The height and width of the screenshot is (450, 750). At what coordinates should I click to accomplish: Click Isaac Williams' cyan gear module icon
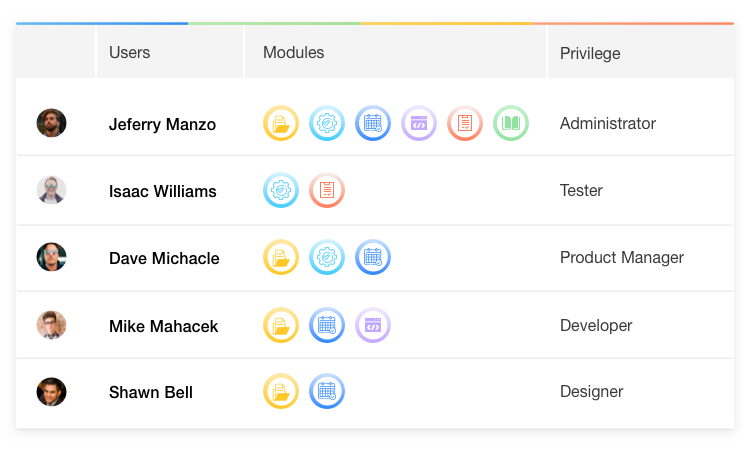pos(281,190)
